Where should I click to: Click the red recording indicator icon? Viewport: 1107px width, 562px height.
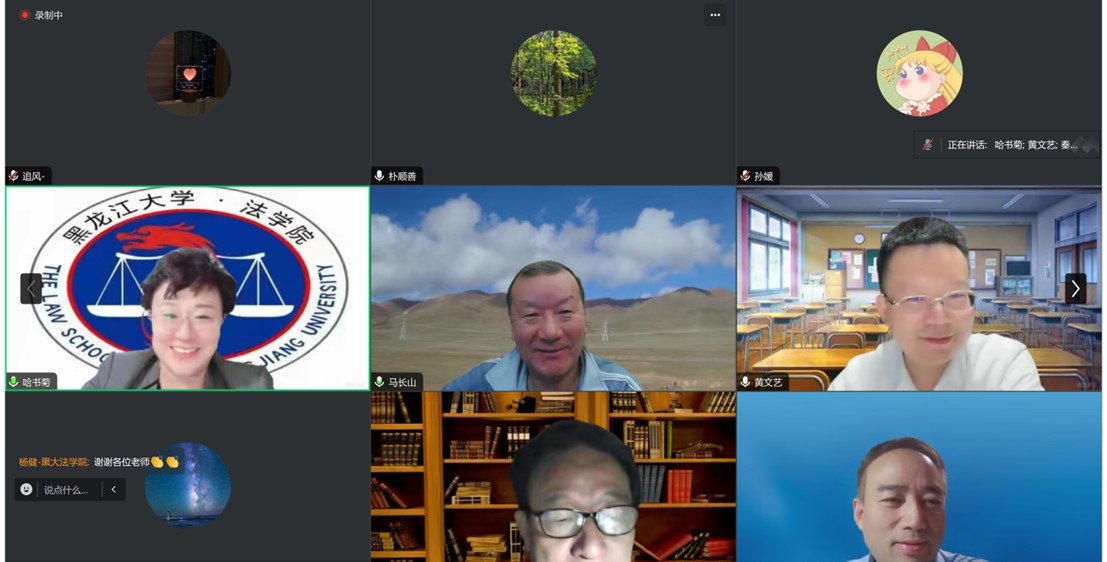tap(25, 15)
